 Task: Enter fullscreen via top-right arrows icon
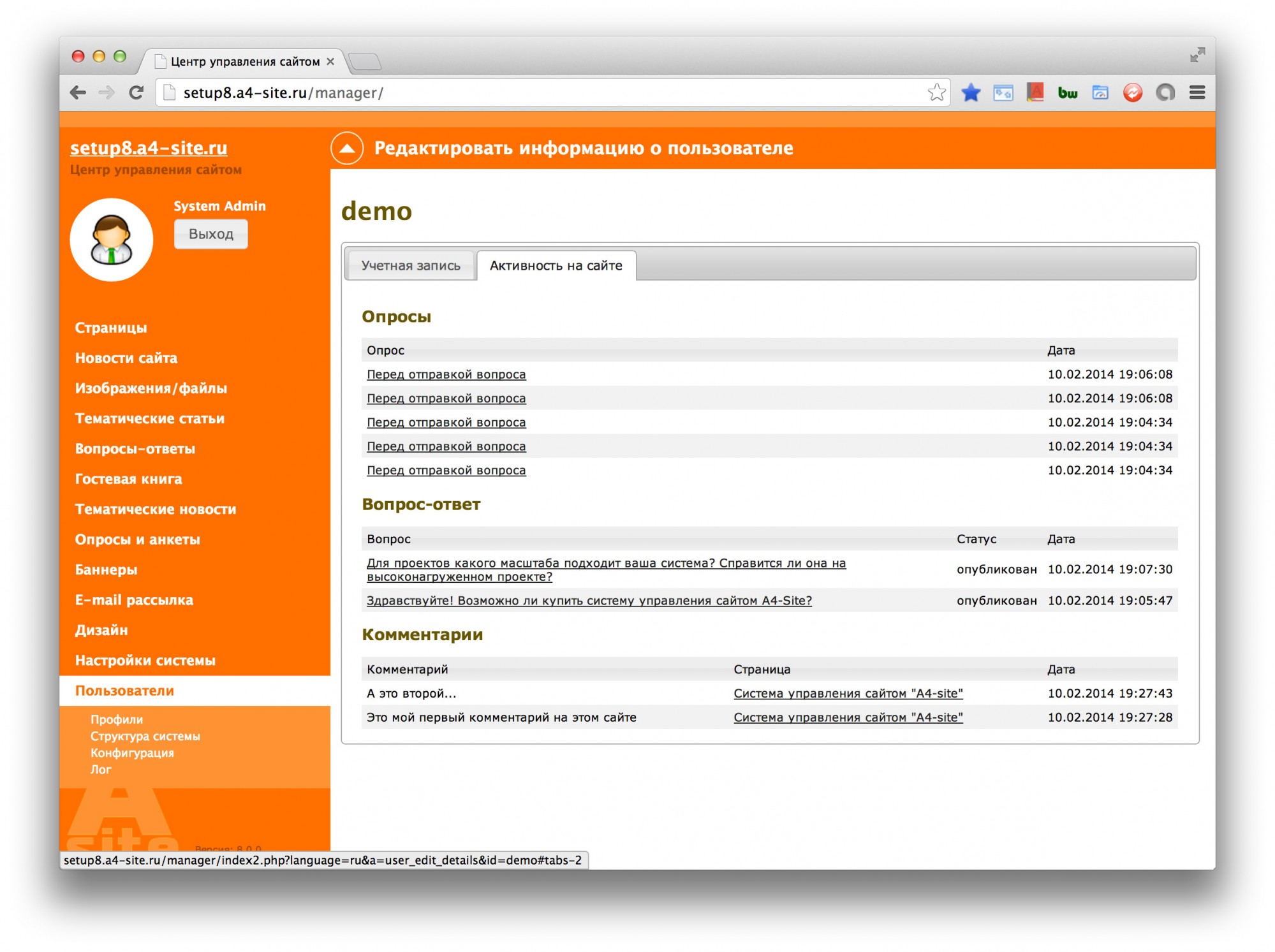[x=1197, y=55]
